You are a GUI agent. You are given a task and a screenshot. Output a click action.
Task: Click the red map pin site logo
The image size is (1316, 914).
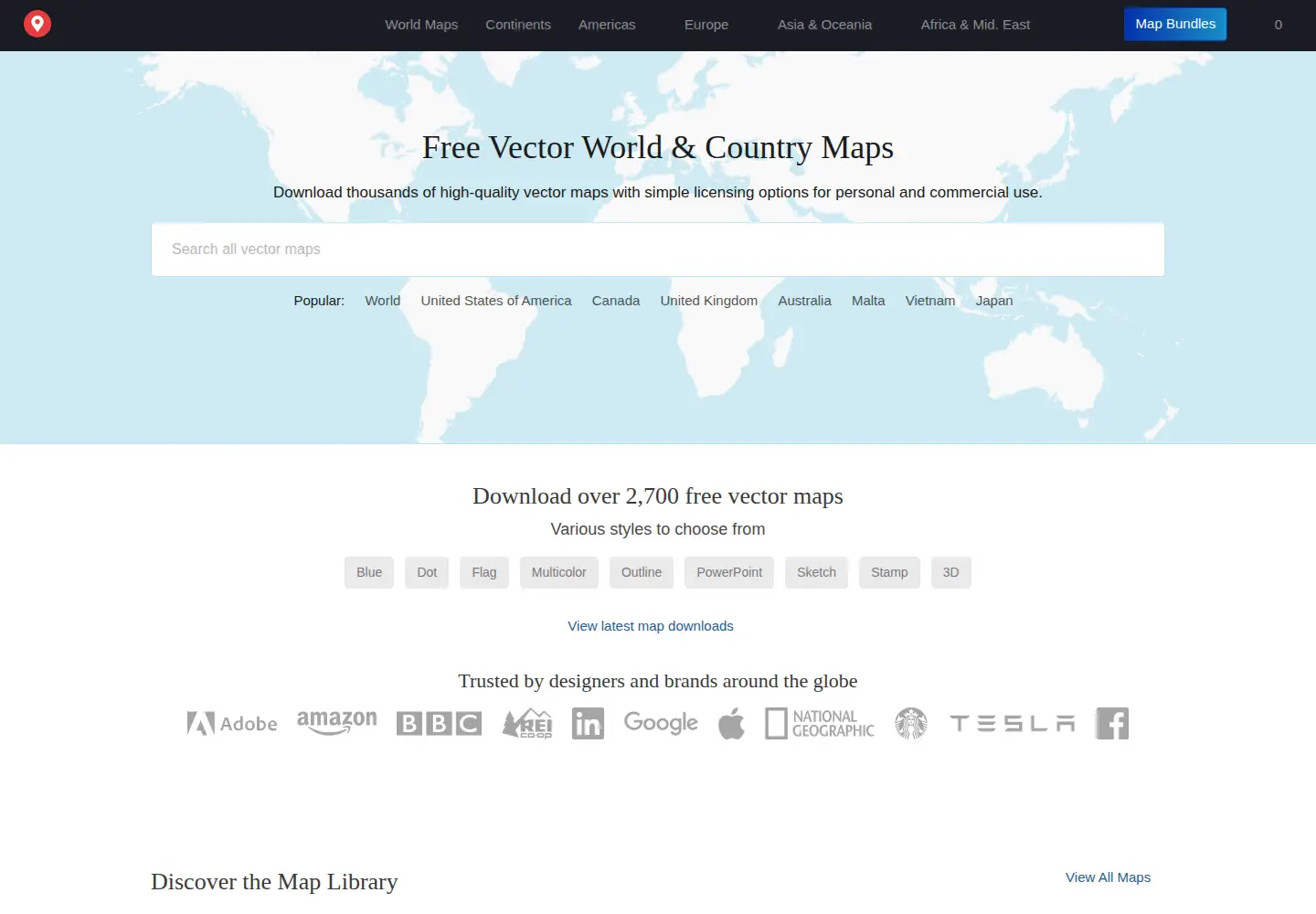point(37,24)
